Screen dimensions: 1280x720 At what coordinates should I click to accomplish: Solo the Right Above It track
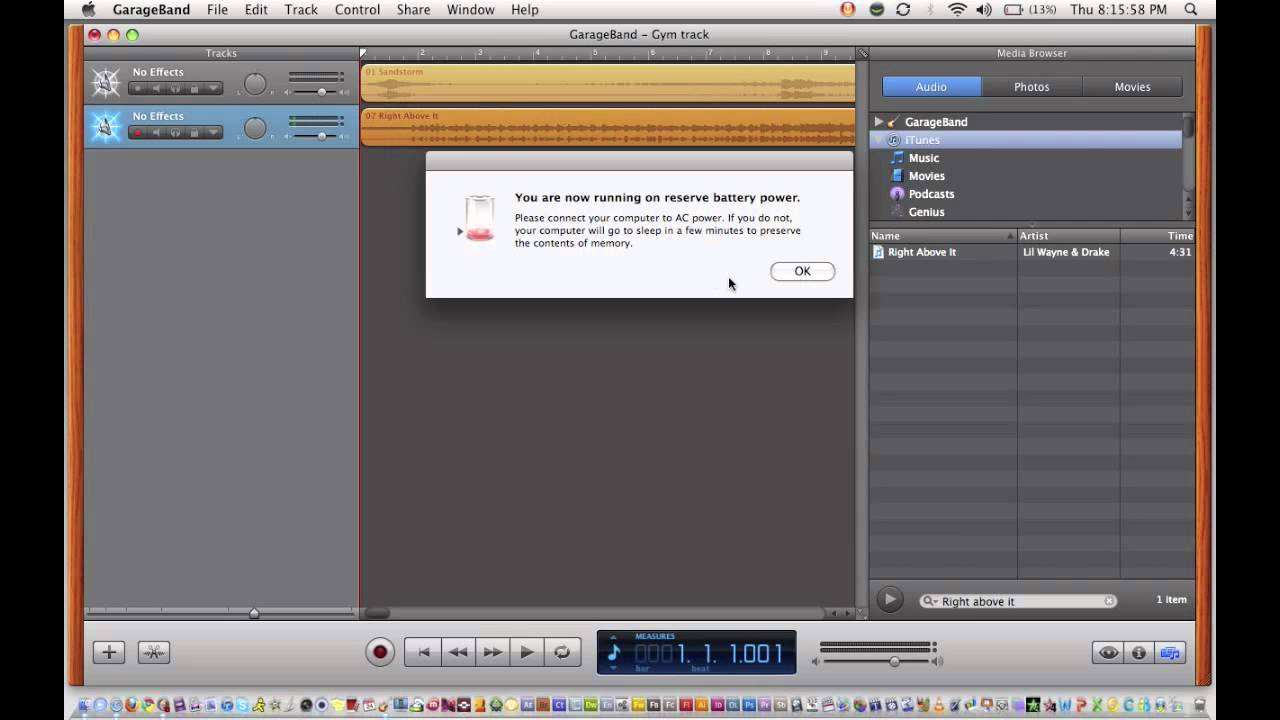tap(175, 133)
